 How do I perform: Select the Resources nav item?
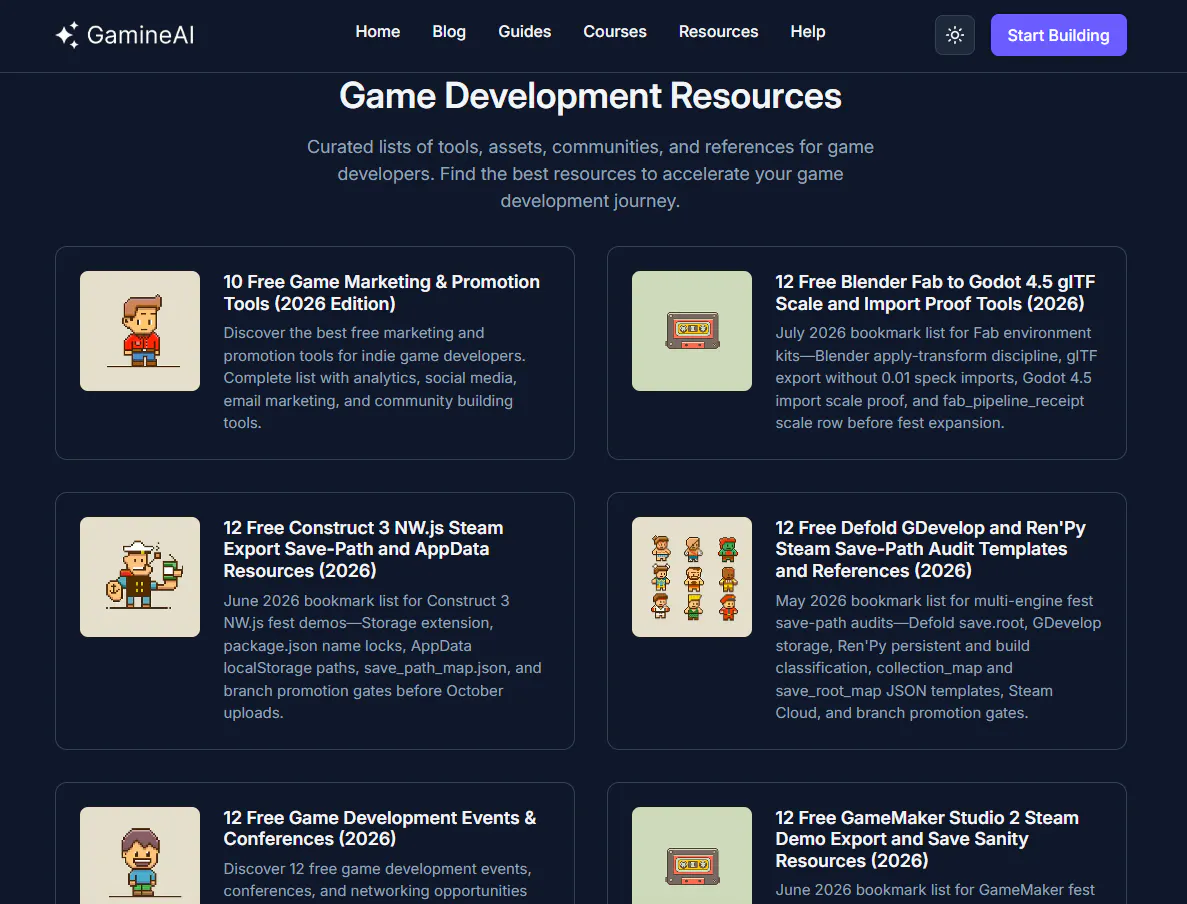coord(718,32)
